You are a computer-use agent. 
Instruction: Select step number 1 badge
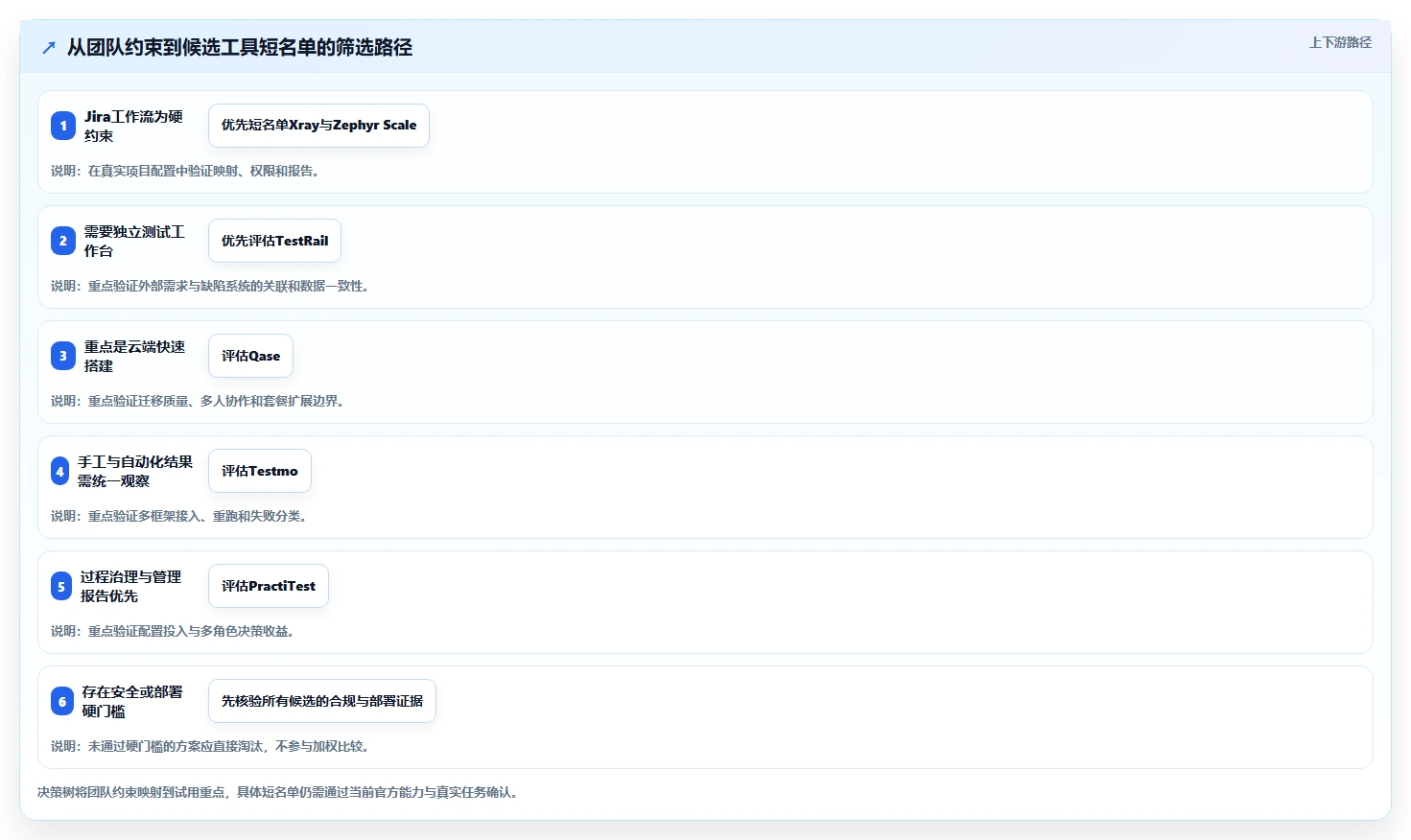(x=63, y=126)
